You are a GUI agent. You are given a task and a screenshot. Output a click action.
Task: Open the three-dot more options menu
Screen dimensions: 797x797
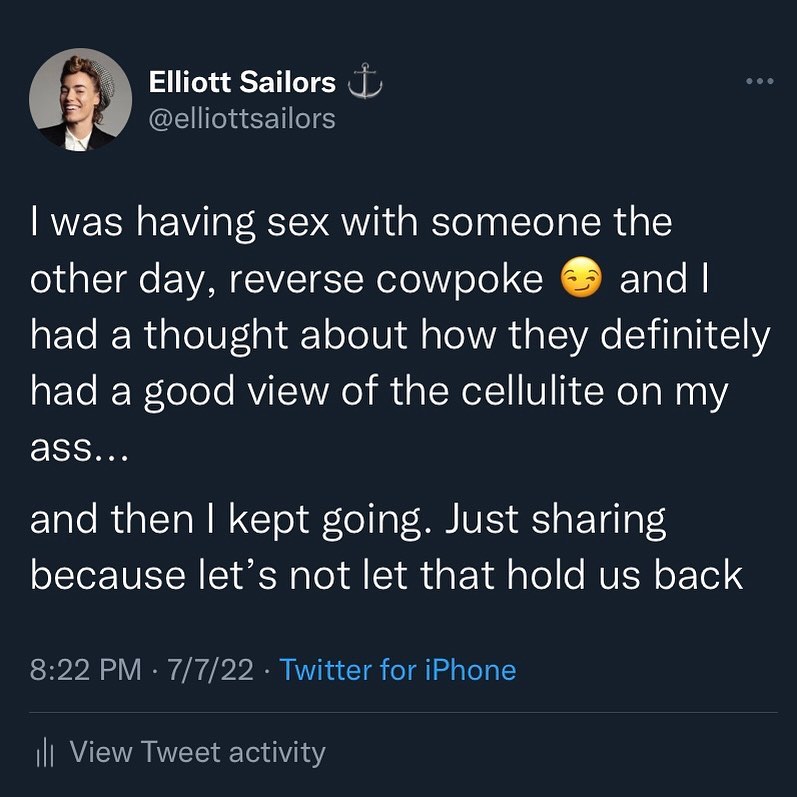pos(760,81)
